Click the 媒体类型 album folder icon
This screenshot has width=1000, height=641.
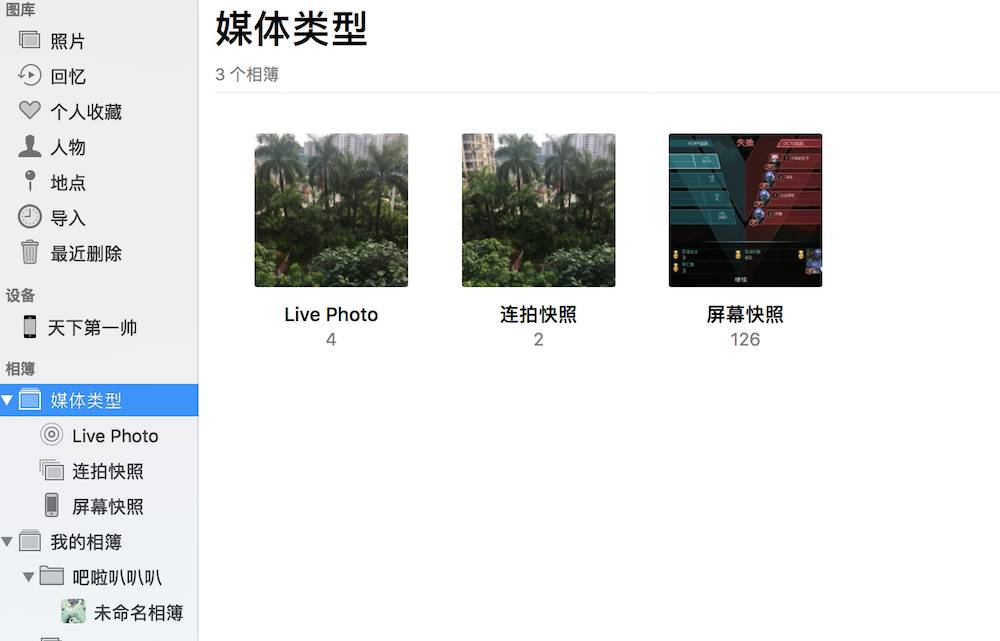coord(29,400)
